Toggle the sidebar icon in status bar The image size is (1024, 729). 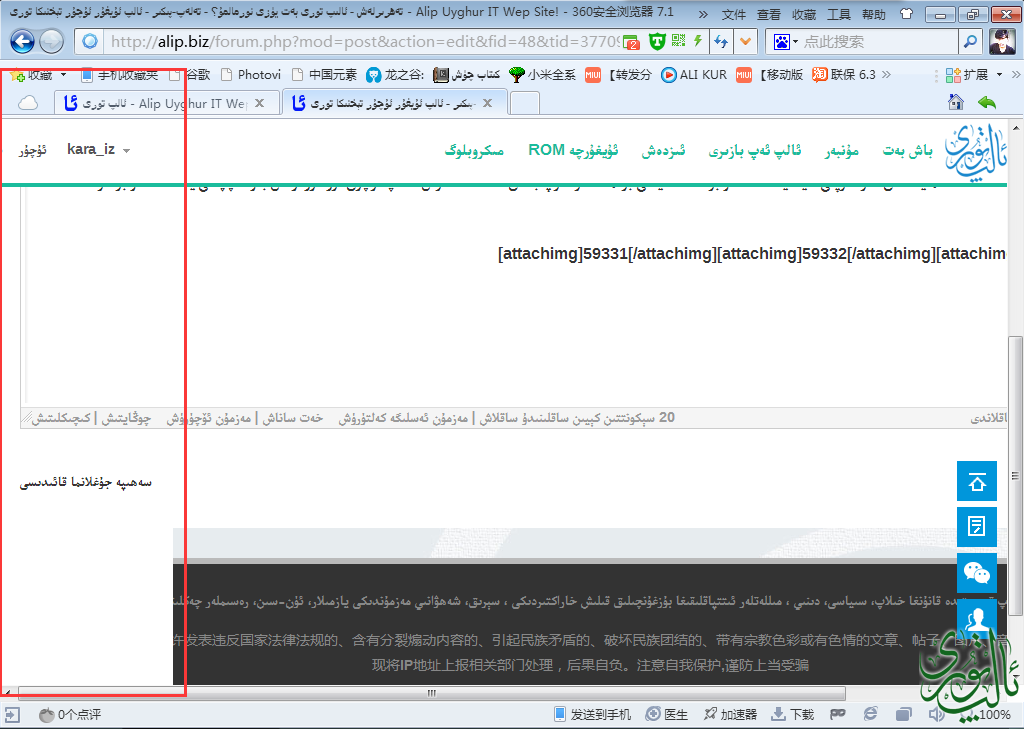point(12,715)
